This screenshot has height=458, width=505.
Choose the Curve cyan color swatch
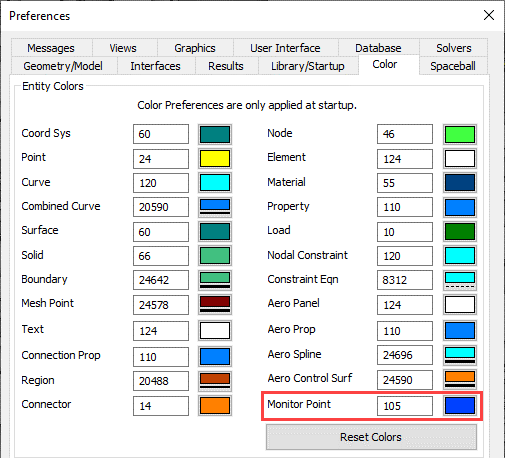(215, 183)
